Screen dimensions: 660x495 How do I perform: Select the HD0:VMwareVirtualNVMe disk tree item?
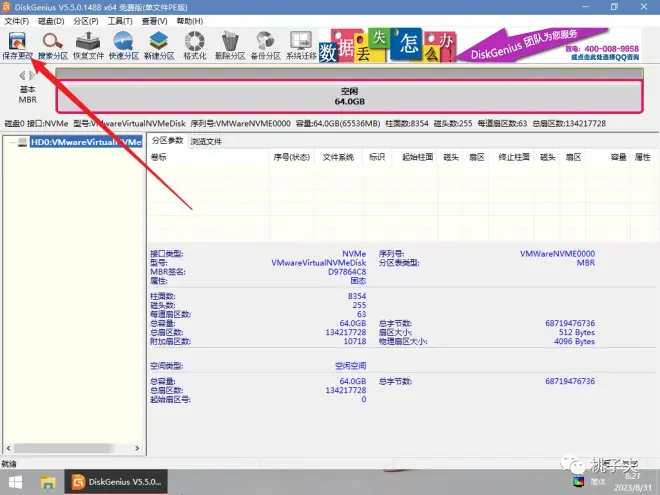86,142
